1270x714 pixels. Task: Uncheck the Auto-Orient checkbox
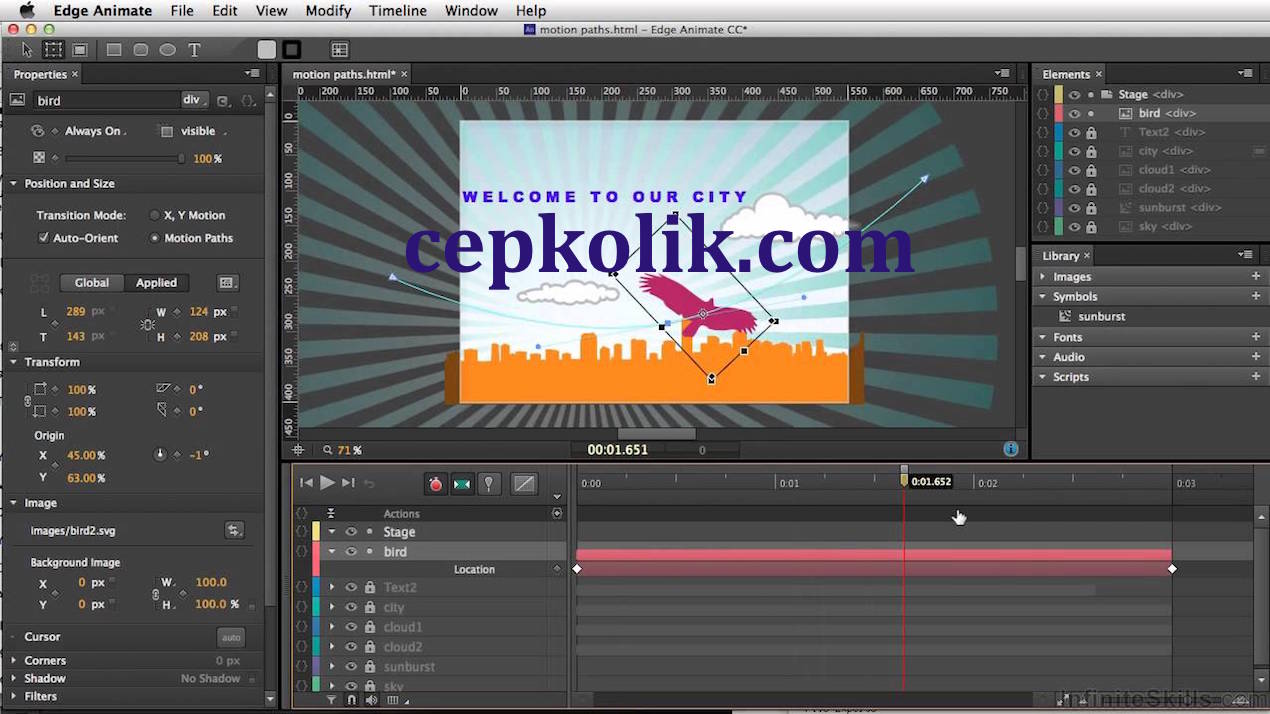tap(43, 238)
